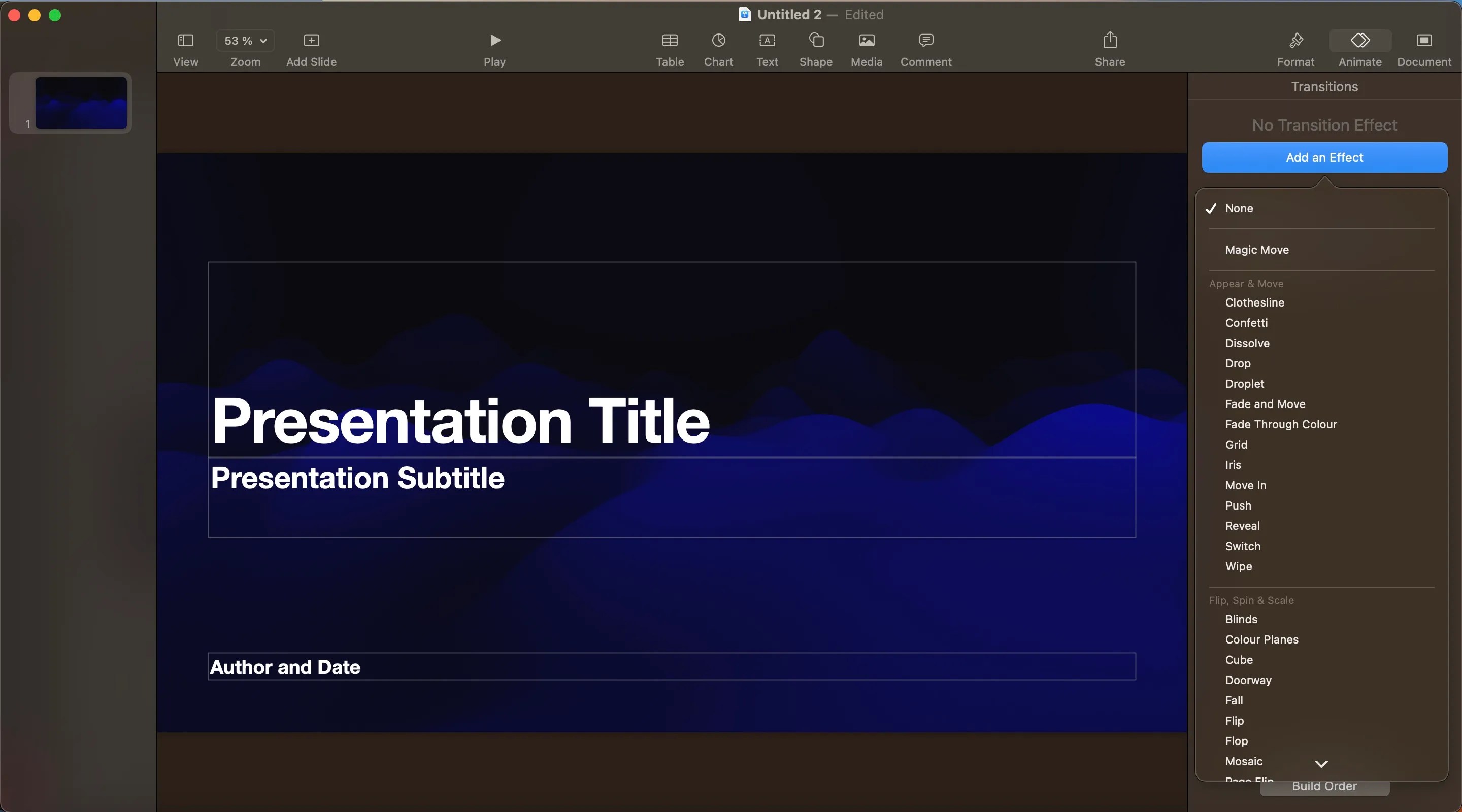Open the 53 % Zoom dropdown
Viewport: 1462px width, 812px height.
[x=245, y=41]
